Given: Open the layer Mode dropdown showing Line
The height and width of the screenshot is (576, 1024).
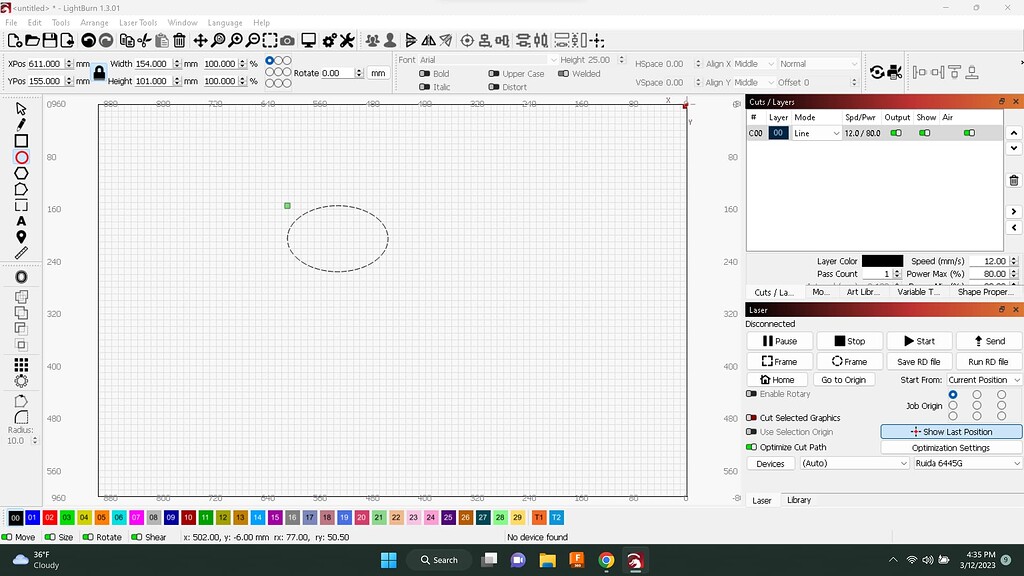Looking at the screenshot, I should coord(816,133).
